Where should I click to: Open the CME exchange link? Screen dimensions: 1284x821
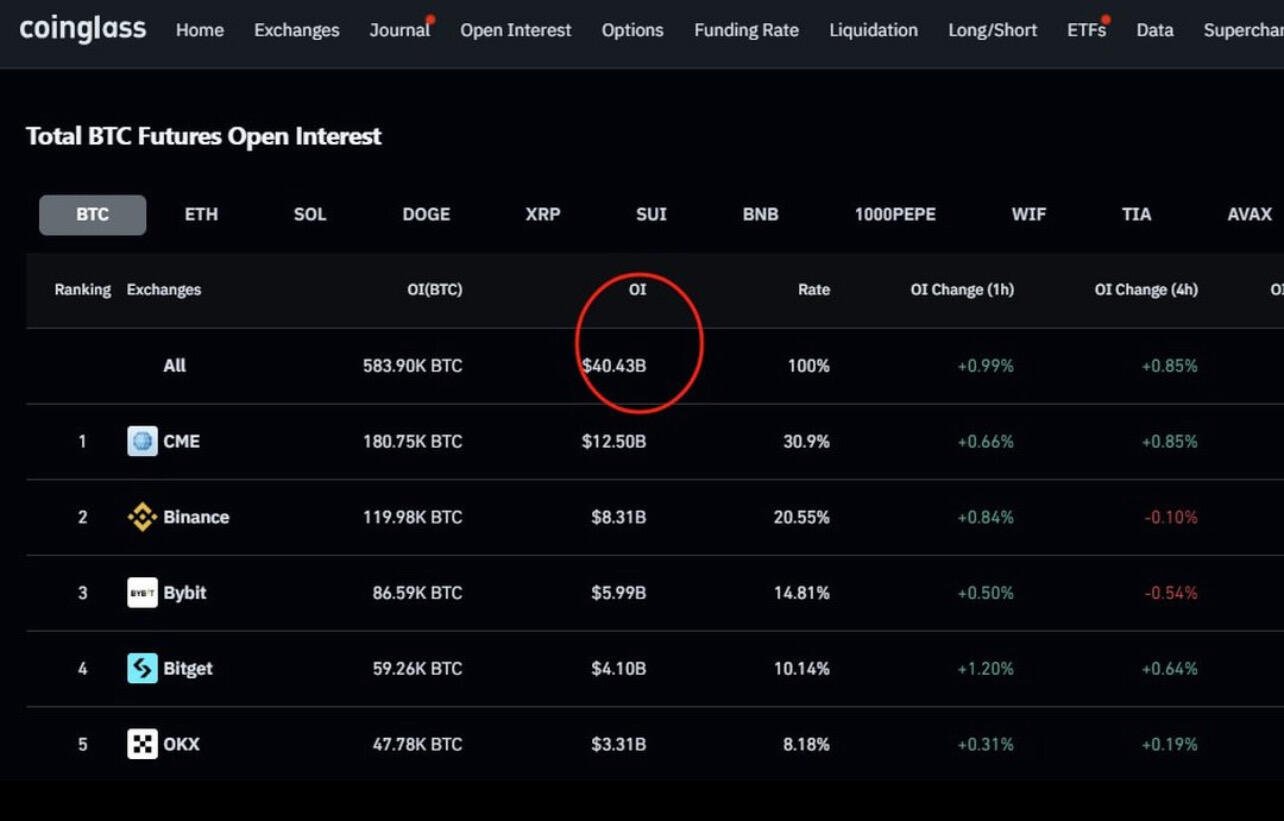coord(181,441)
